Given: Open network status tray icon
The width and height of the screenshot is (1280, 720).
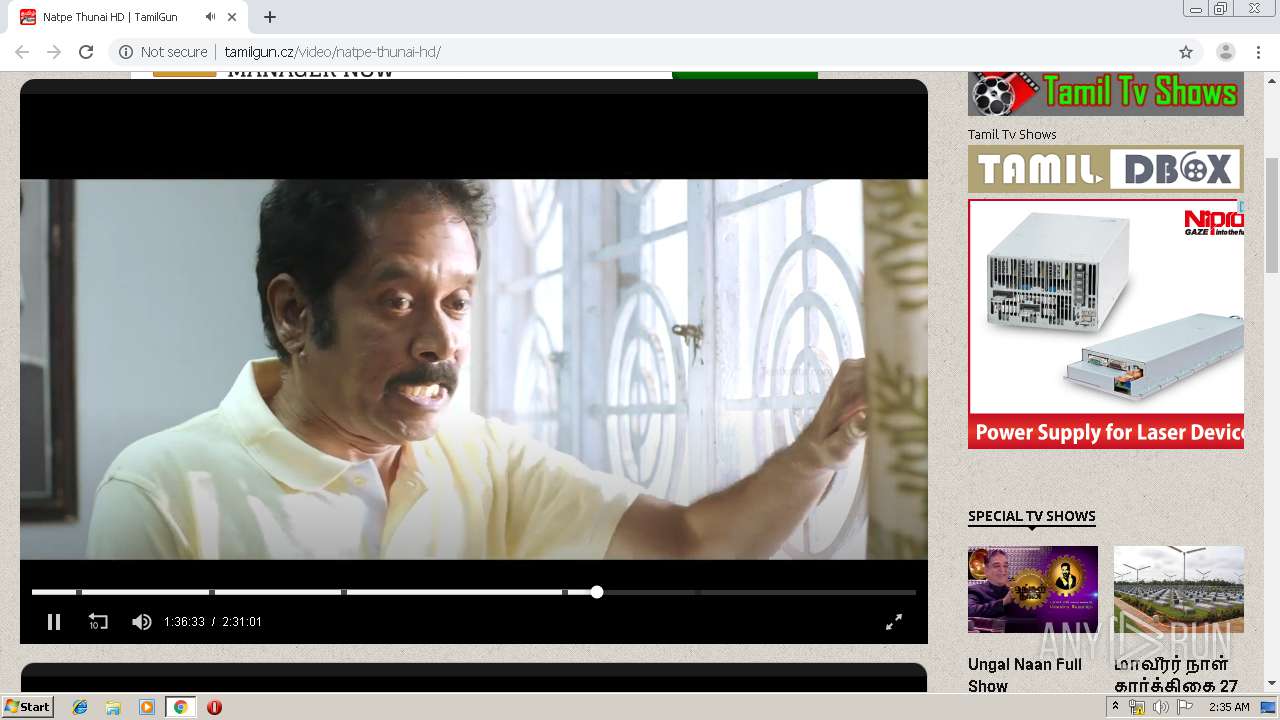Looking at the screenshot, I should [1137, 707].
